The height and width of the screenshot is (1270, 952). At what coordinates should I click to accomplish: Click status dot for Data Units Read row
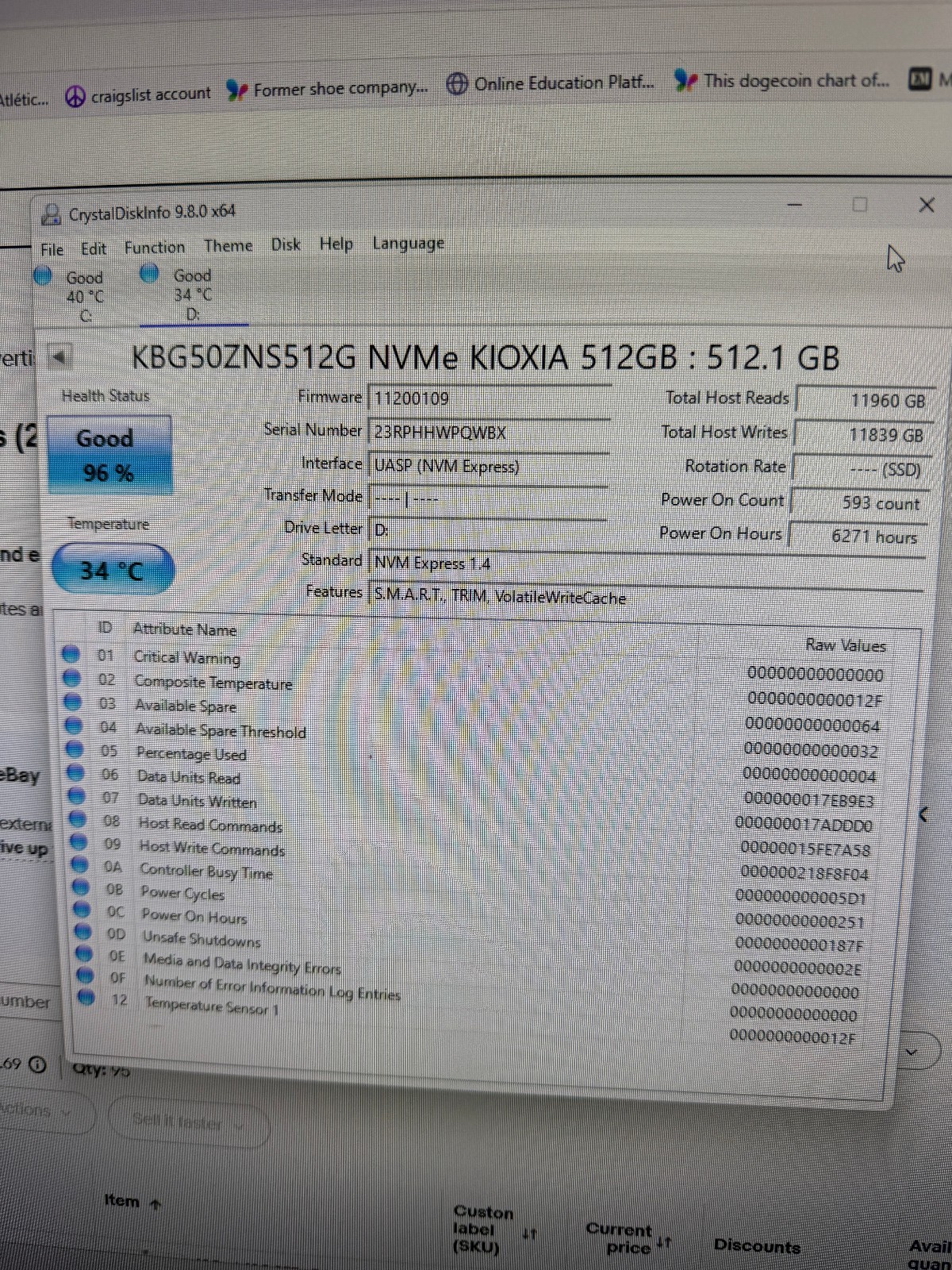pyautogui.click(x=76, y=772)
